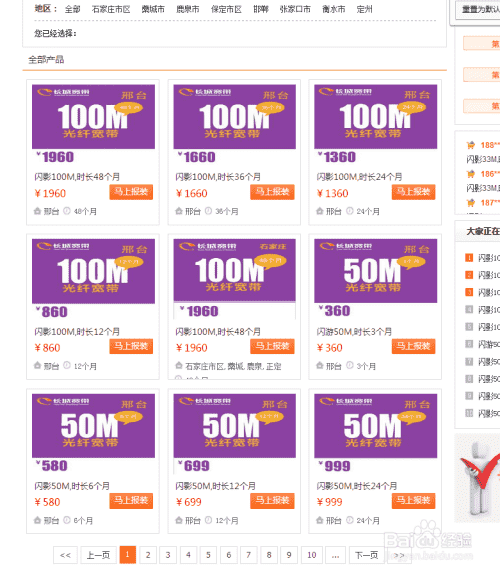Click shopping cart icon next to 188**

point(471,145)
